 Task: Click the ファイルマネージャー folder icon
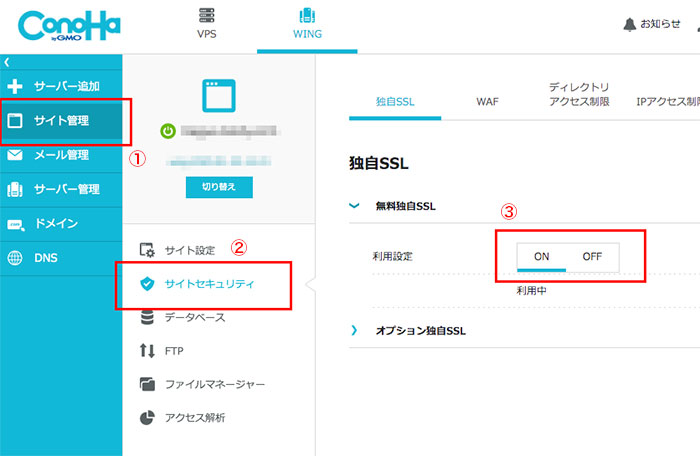point(147,384)
